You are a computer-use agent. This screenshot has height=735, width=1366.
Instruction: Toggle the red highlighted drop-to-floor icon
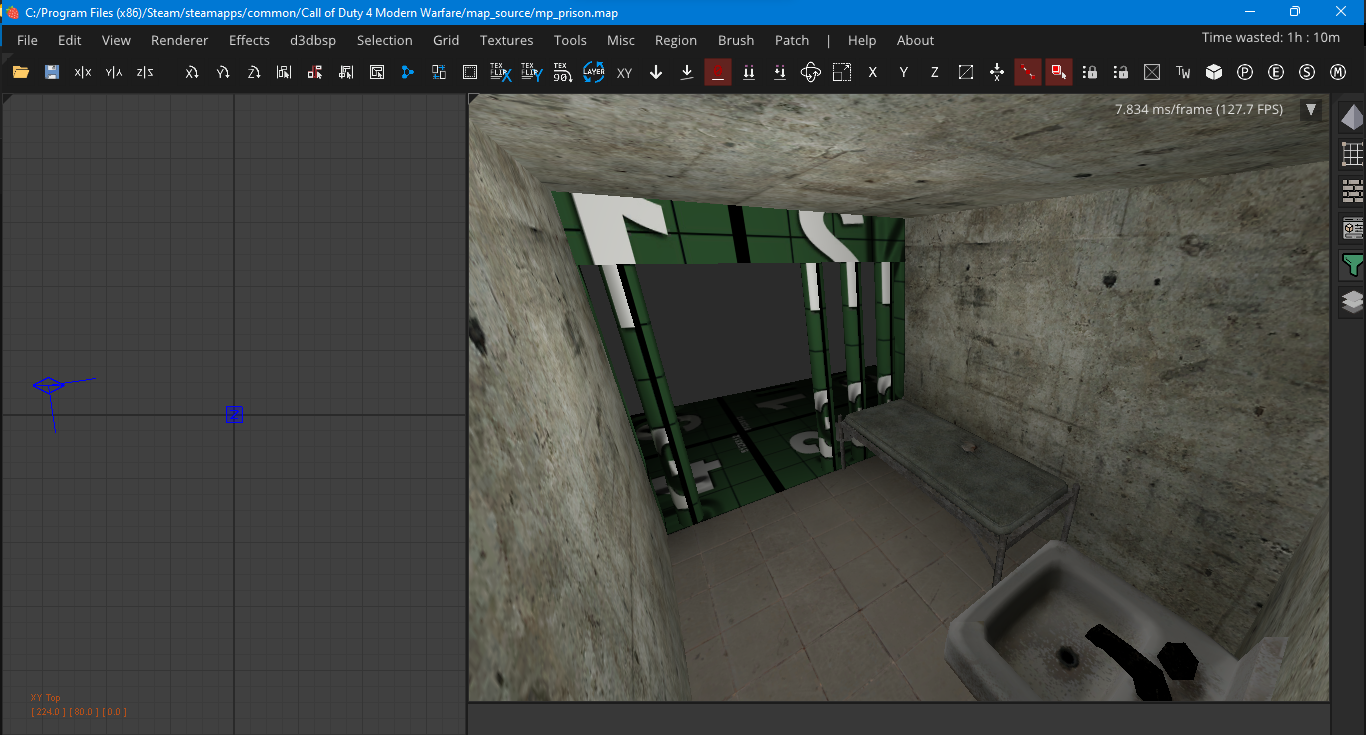click(717, 72)
